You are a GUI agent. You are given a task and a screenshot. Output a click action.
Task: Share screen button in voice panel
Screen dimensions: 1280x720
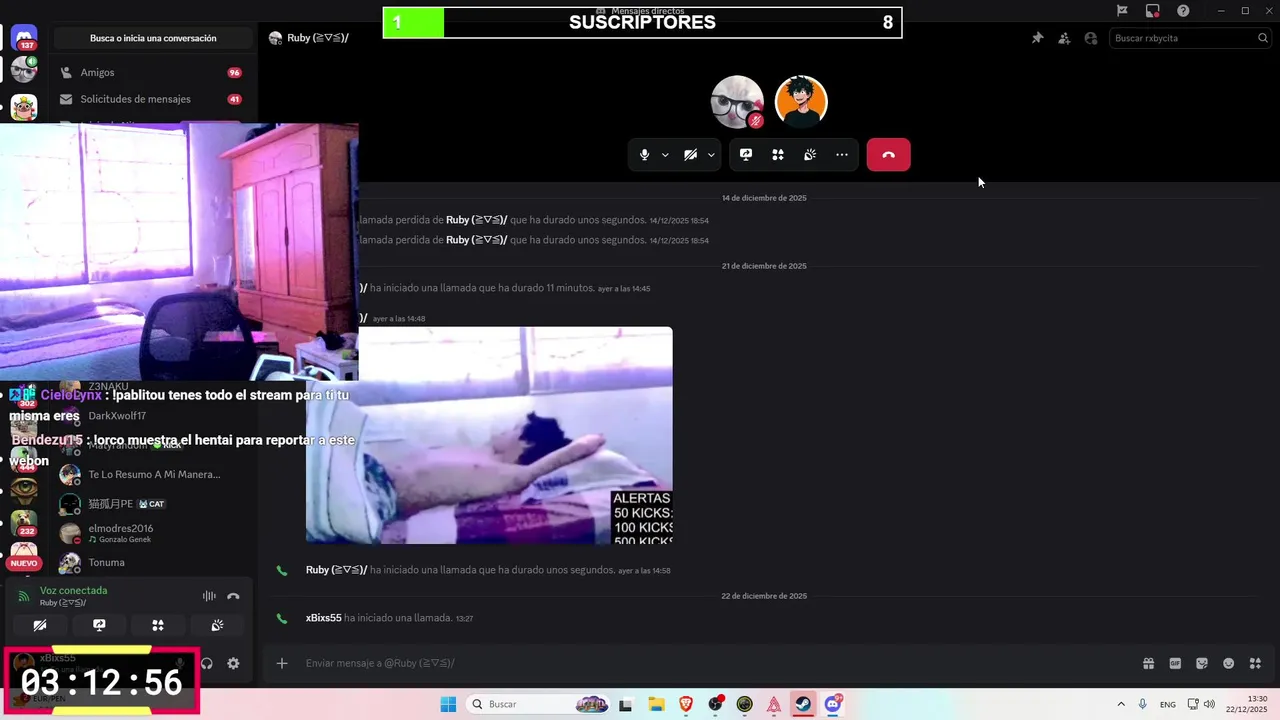click(x=99, y=625)
